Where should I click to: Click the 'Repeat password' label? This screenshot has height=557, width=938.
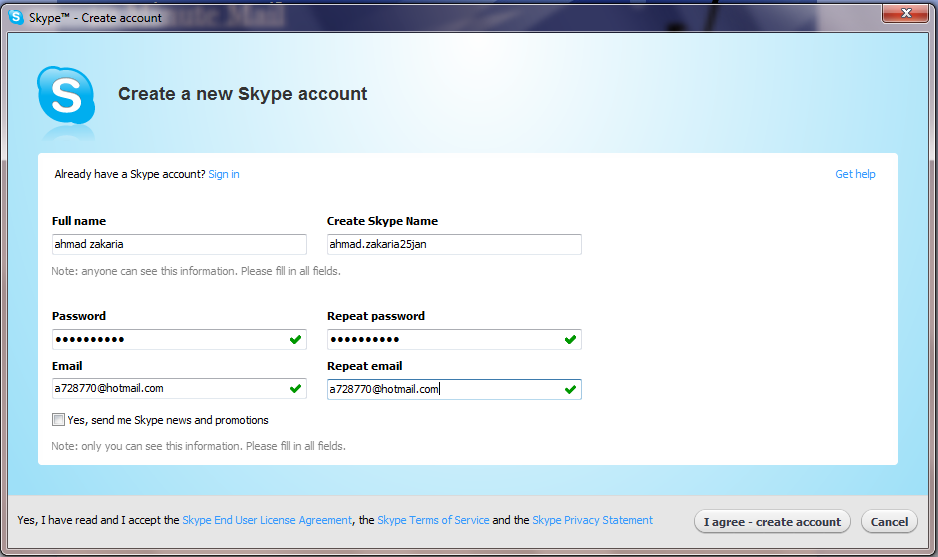376,316
